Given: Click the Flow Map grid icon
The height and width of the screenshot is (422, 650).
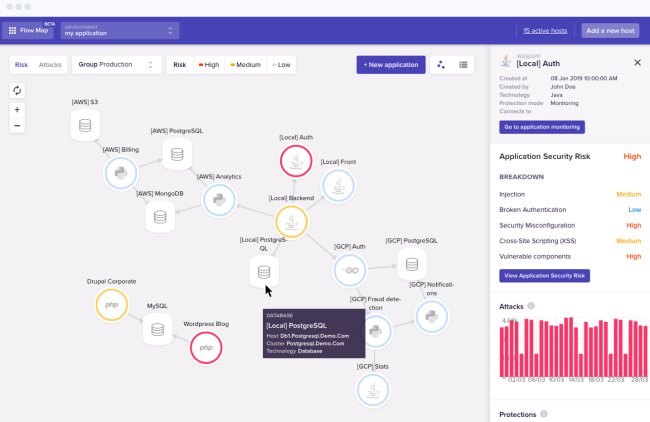Looking at the screenshot, I should (x=12, y=30).
